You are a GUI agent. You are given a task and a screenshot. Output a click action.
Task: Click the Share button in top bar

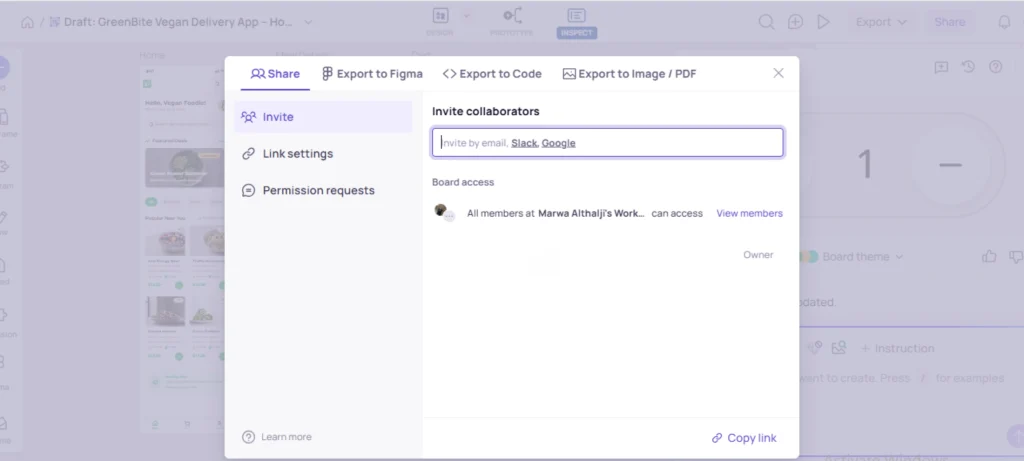point(950,22)
